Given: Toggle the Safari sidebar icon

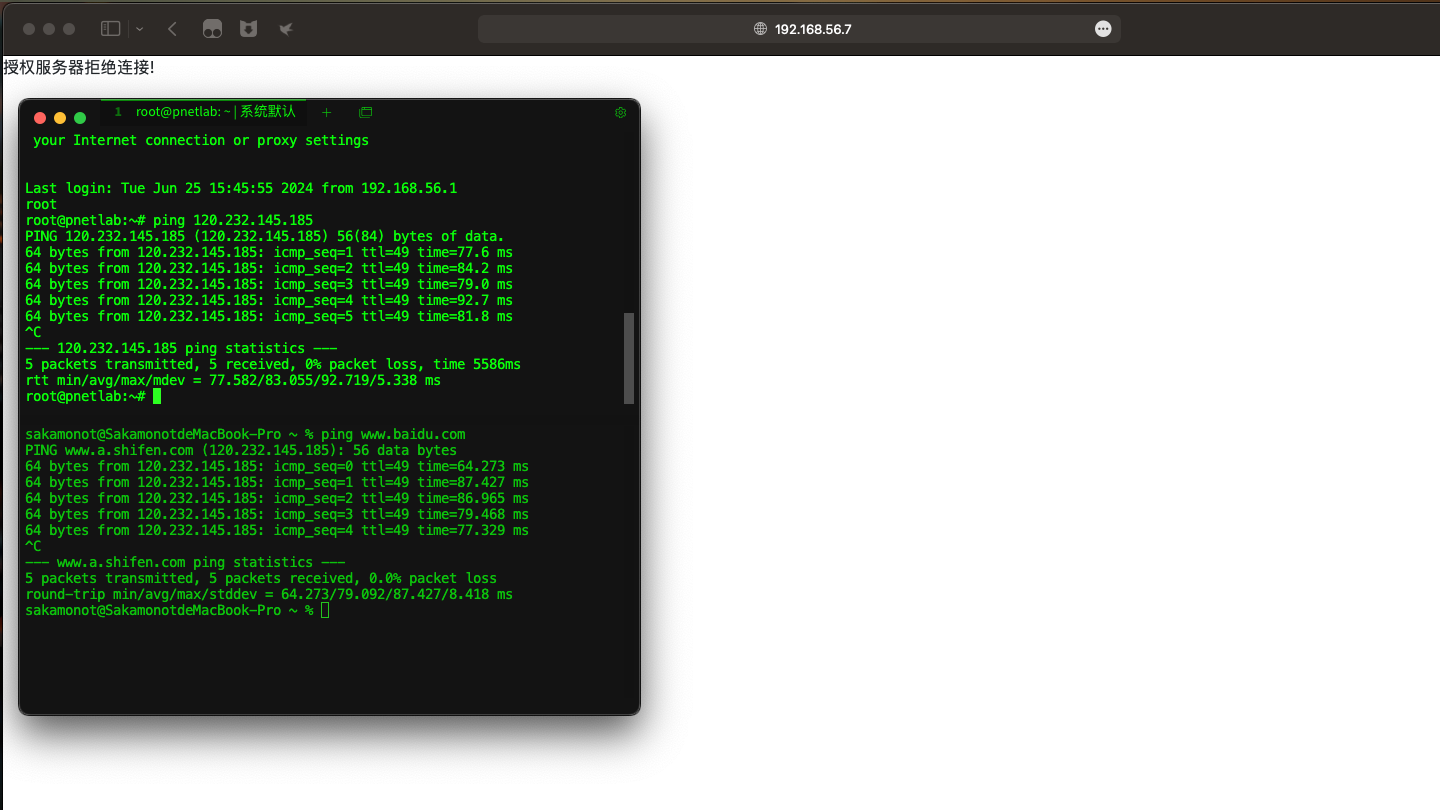Looking at the screenshot, I should pos(111,29).
